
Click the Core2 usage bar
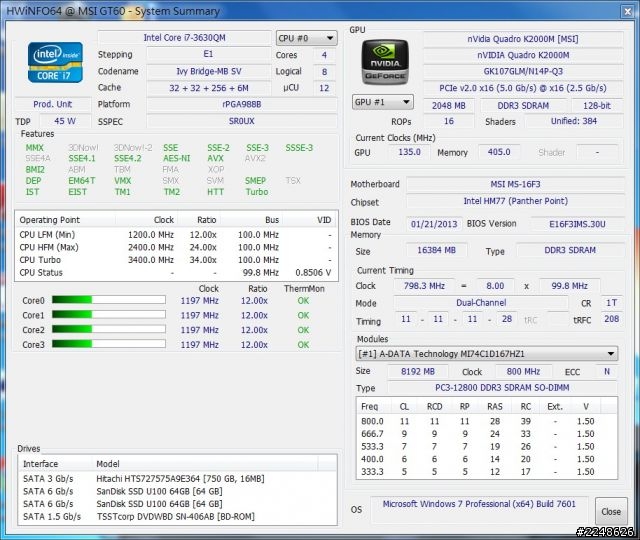pyautogui.click(x=109, y=329)
